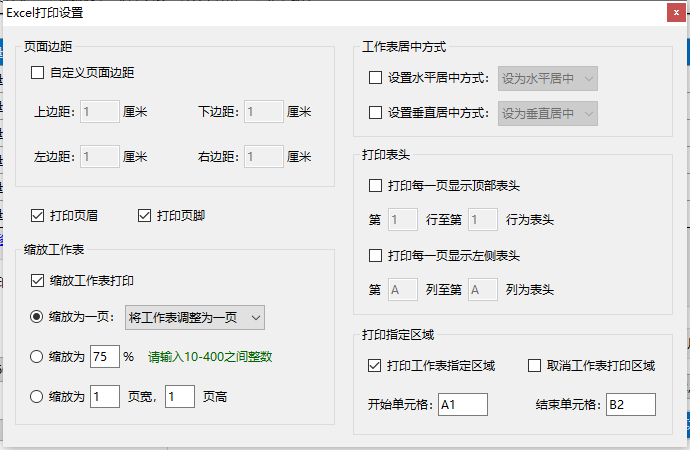The height and width of the screenshot is (450, 690).
Task: Click the Excel打印设置 title text
Action: (x=45, y=13)
